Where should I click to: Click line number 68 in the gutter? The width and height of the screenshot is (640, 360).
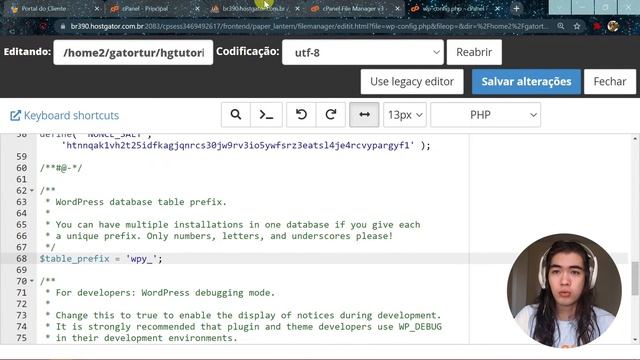coord(21,259)
